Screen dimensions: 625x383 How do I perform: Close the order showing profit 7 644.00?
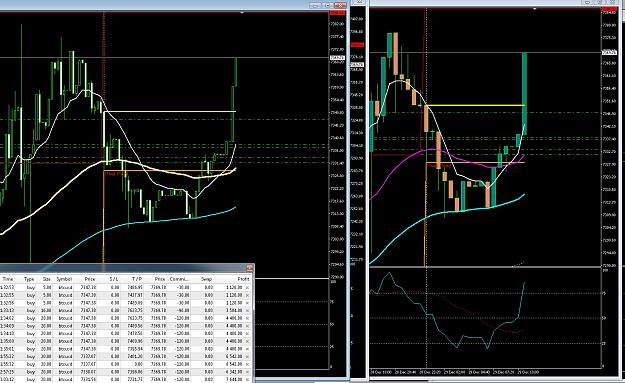[248, 379]
